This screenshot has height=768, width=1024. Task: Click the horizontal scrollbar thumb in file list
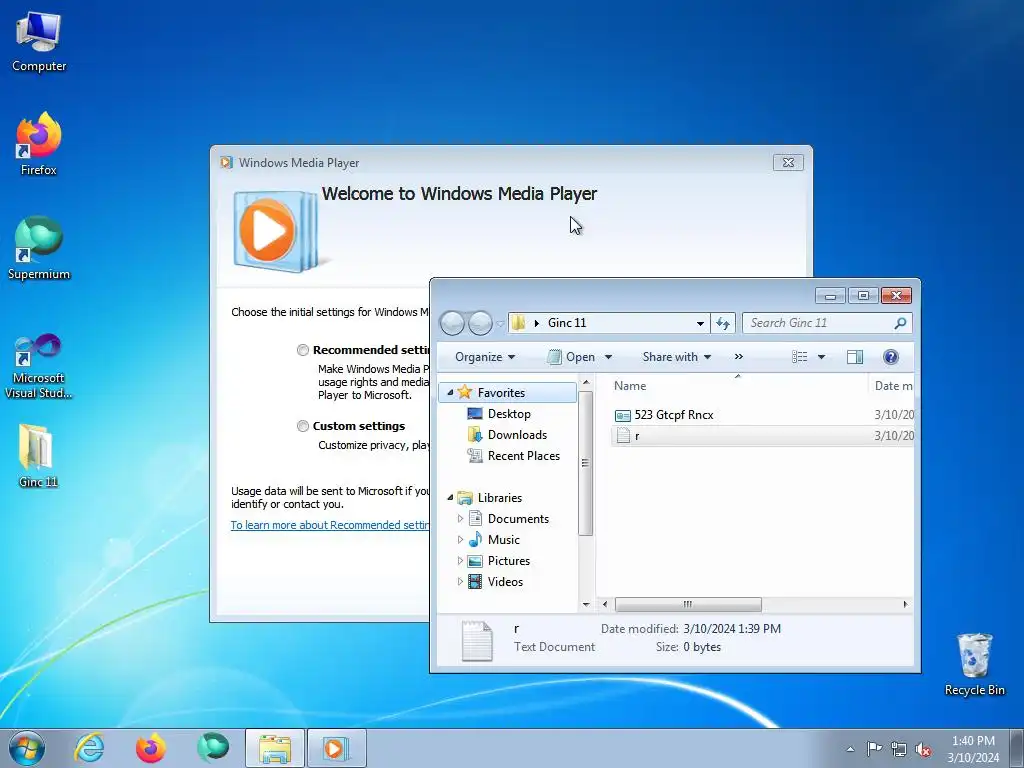pyautogui.click(x=688, y=604)
